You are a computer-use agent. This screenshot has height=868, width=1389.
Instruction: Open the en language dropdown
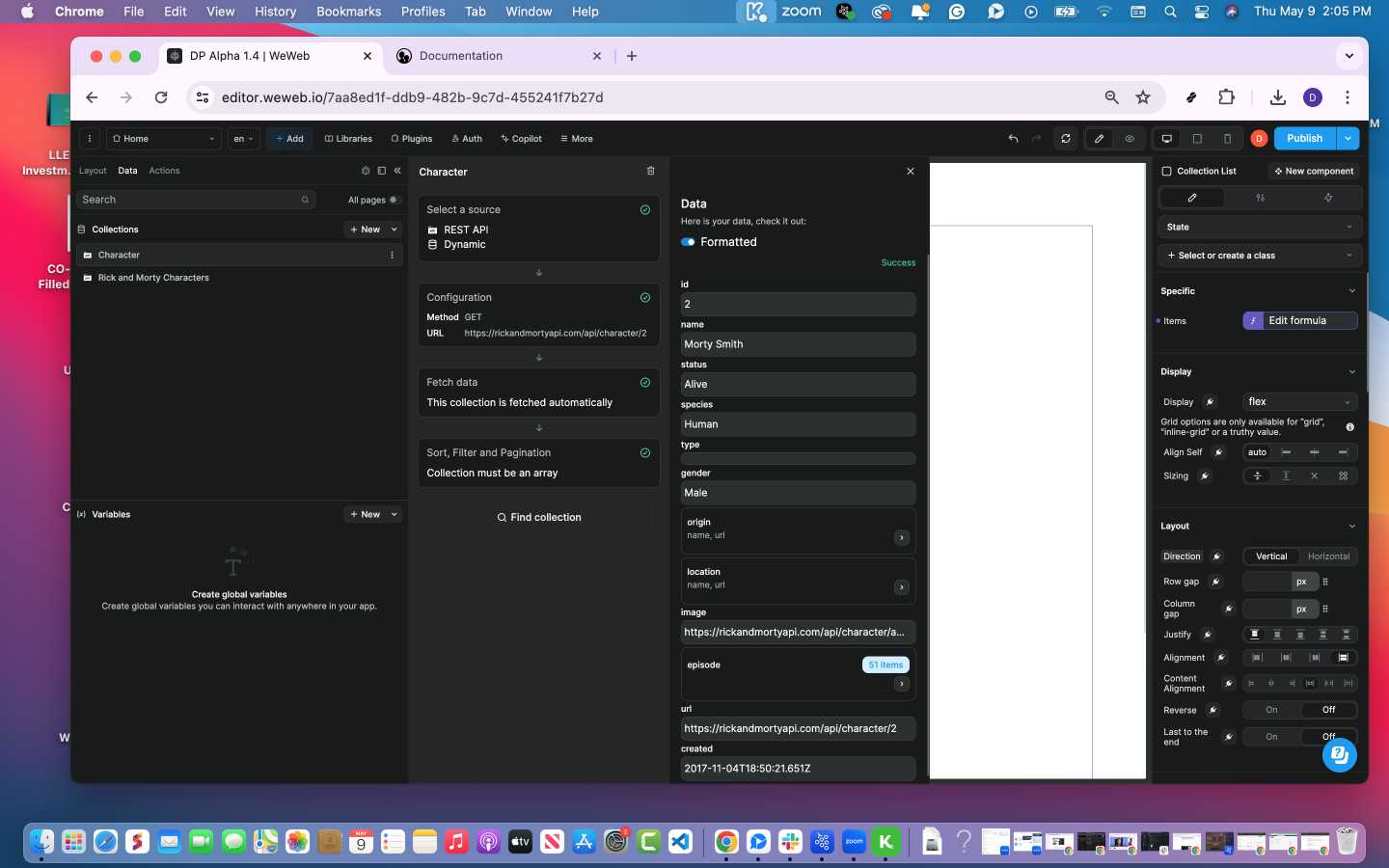[243, 139]
